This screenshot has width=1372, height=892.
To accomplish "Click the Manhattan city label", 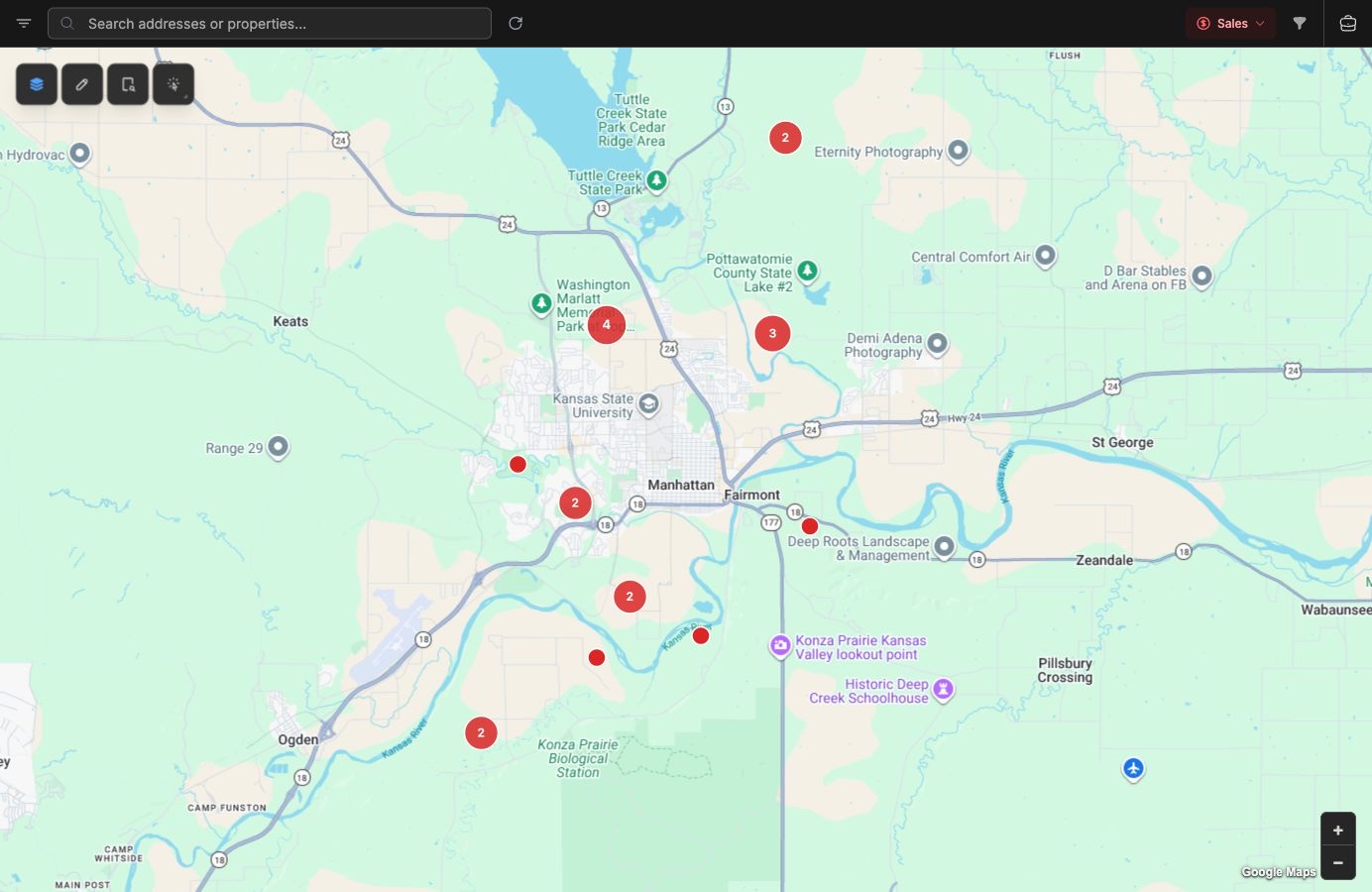I will [x=681, y=485].
